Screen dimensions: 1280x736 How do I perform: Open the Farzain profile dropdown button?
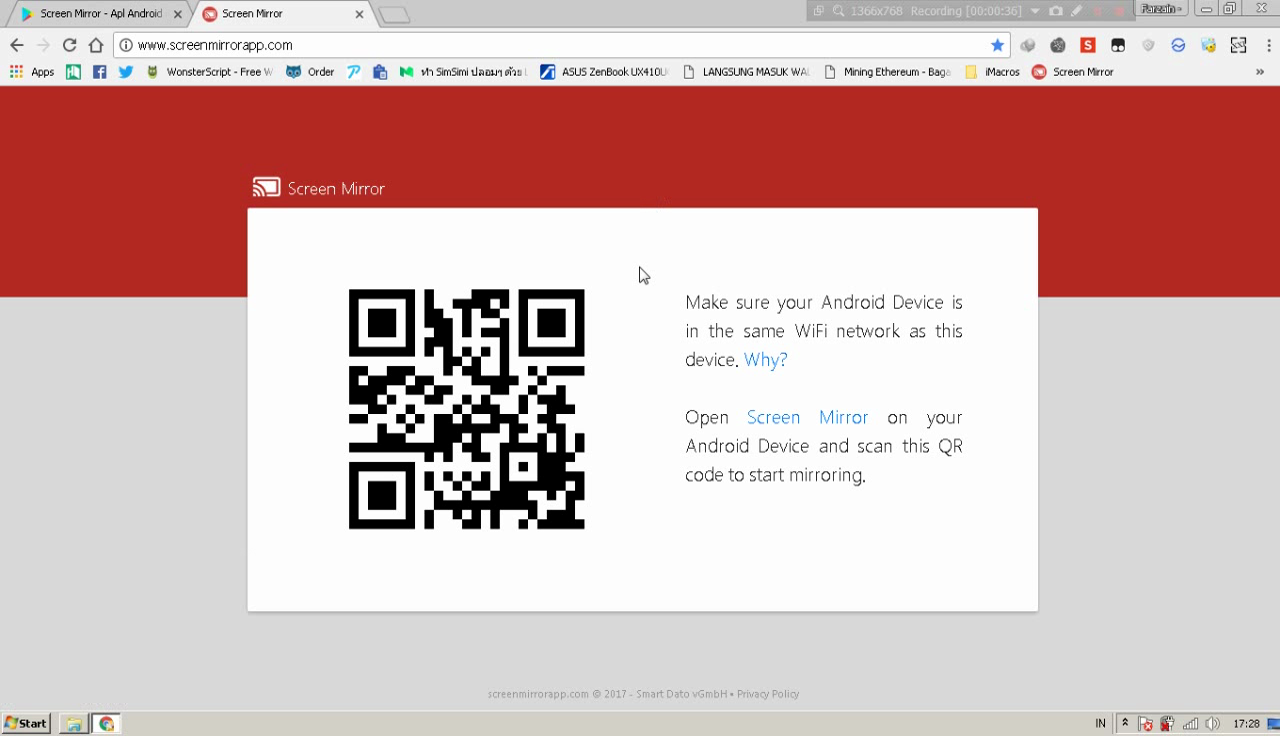tap(1162, 9)
